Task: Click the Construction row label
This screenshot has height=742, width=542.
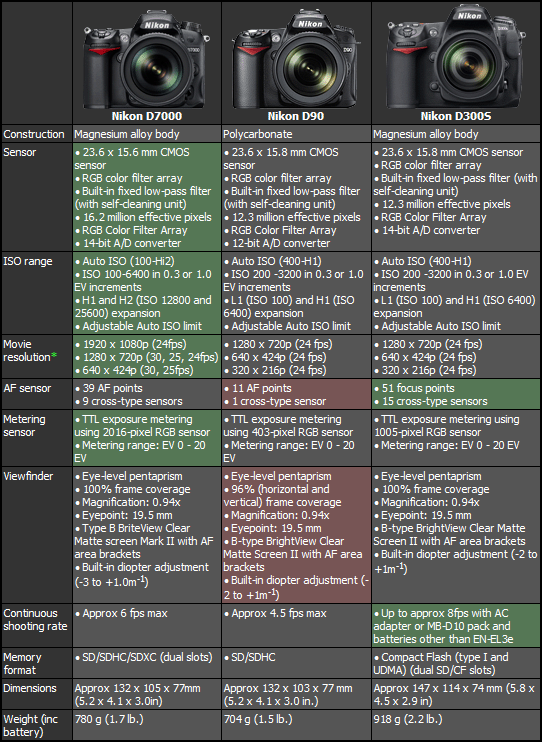Action: (x=34, y=134)
